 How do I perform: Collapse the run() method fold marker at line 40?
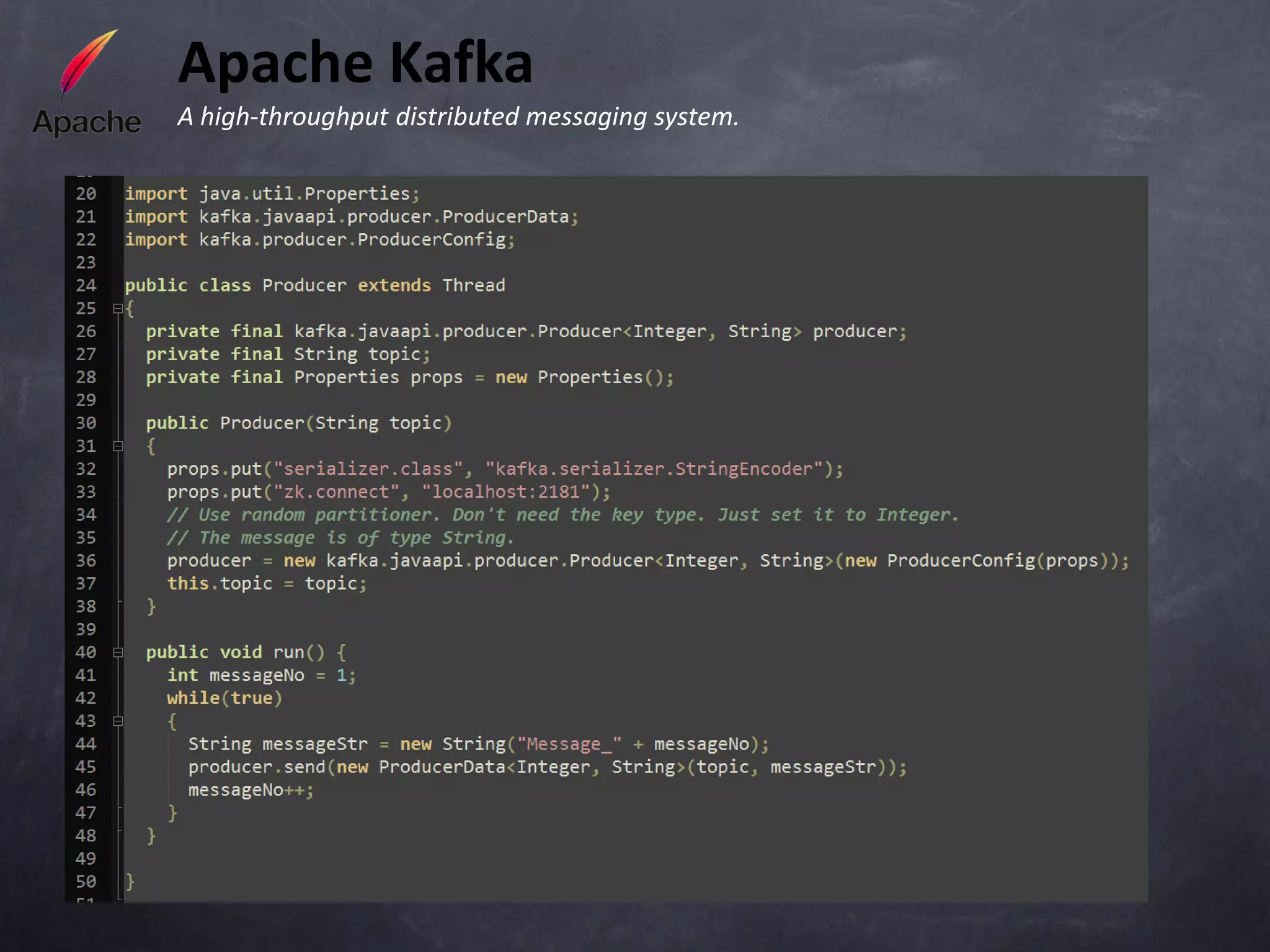pos(118,652)
